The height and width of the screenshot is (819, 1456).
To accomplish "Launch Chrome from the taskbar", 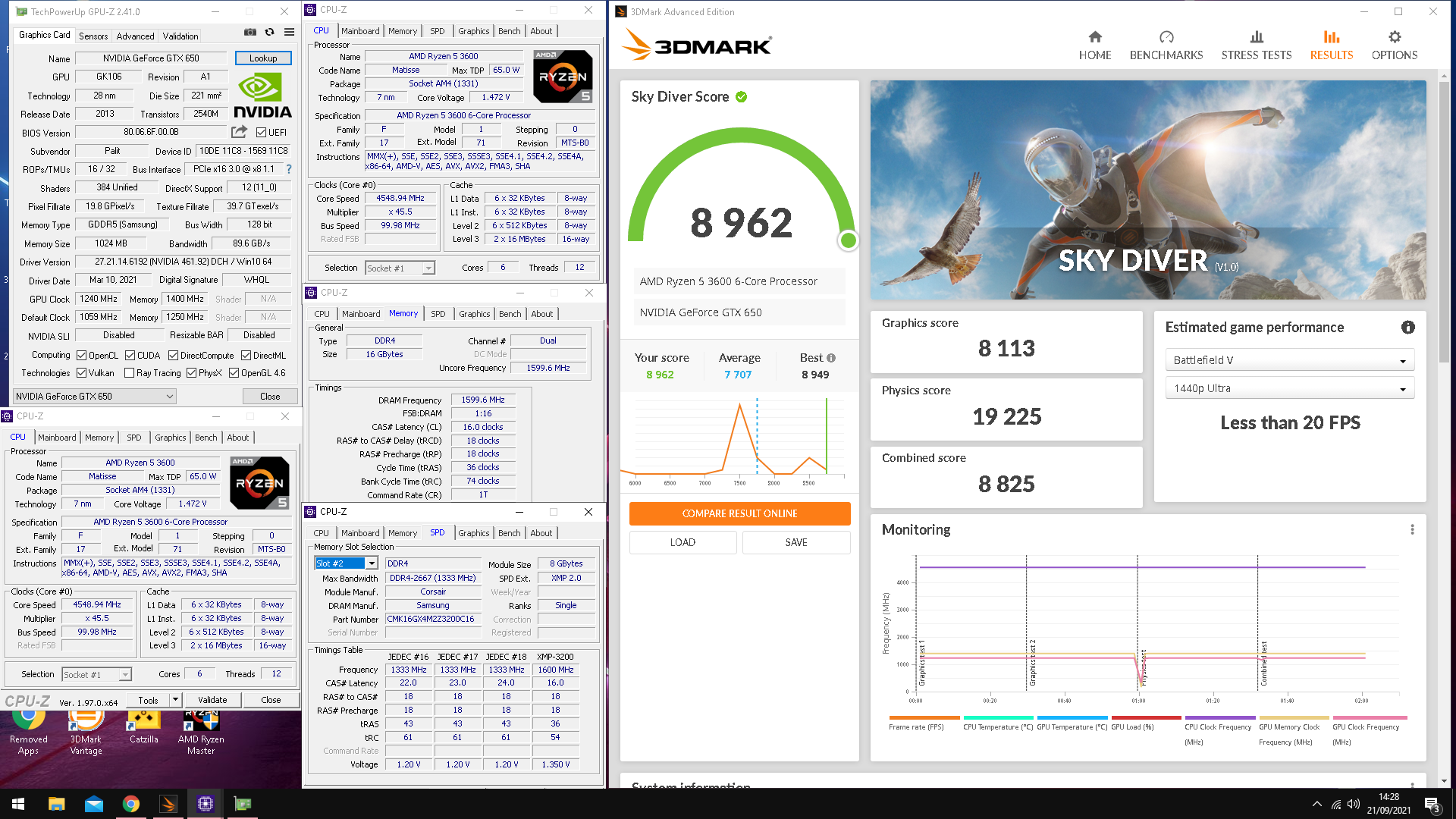I will (x=131, y=804).
